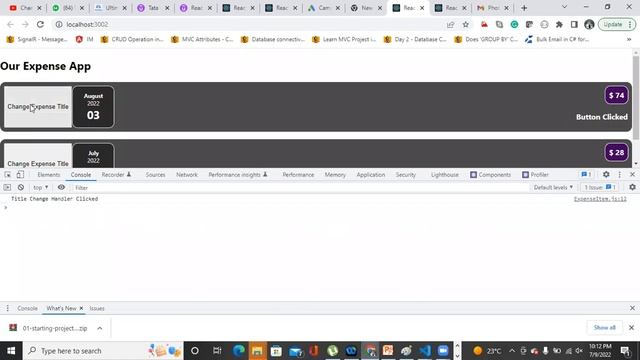Clear the console with the clear icon

coord(21,187)
